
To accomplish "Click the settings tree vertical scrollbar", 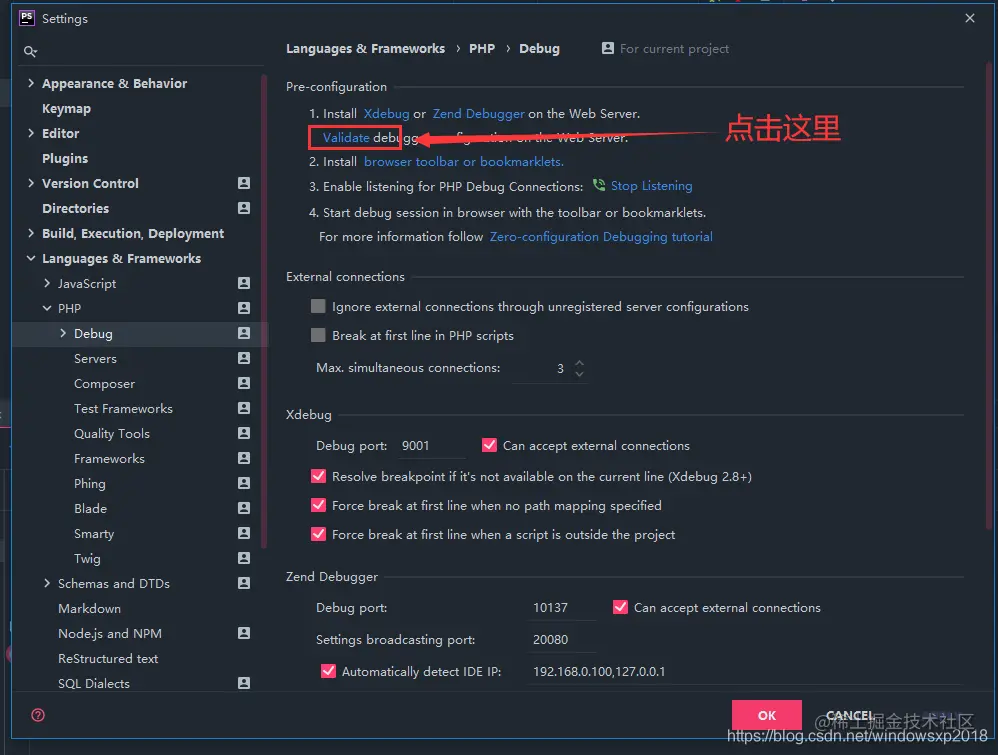I will (264, 312).
